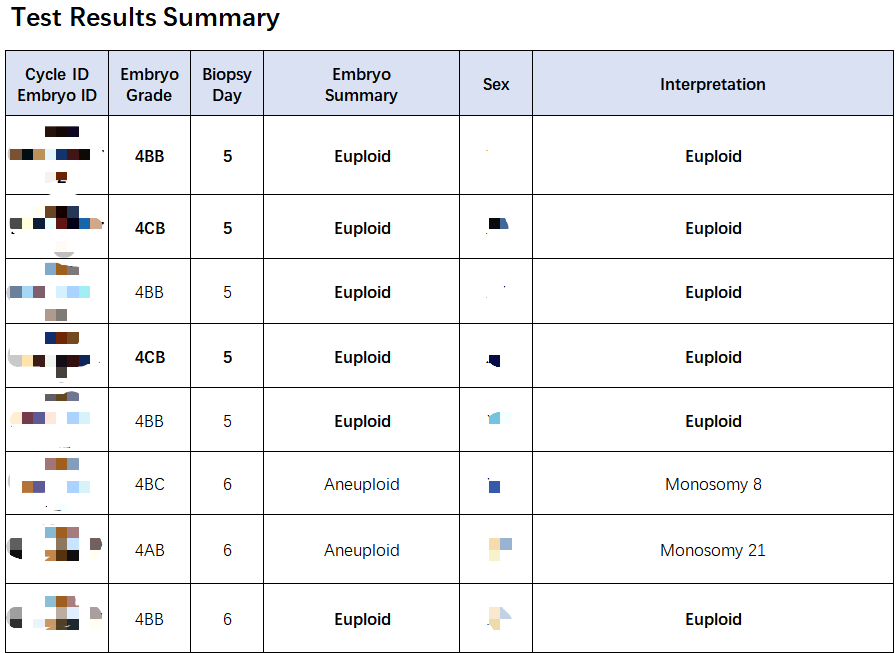Image resolution: width=896 pixels, height=653 pixels.
Task: Select the "Sex" column header
Action: 496,85
